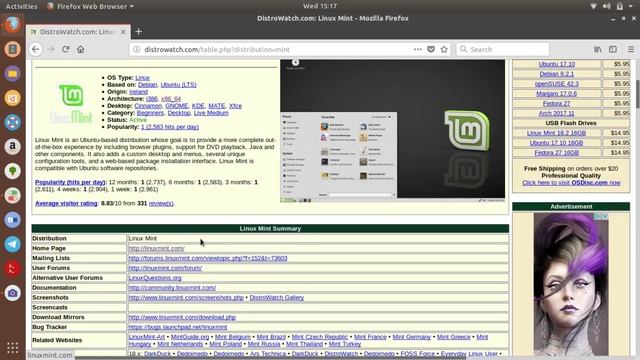Open the Library icon in toolbar
This screenshot has height=360, width=640.
coord(598,49)
